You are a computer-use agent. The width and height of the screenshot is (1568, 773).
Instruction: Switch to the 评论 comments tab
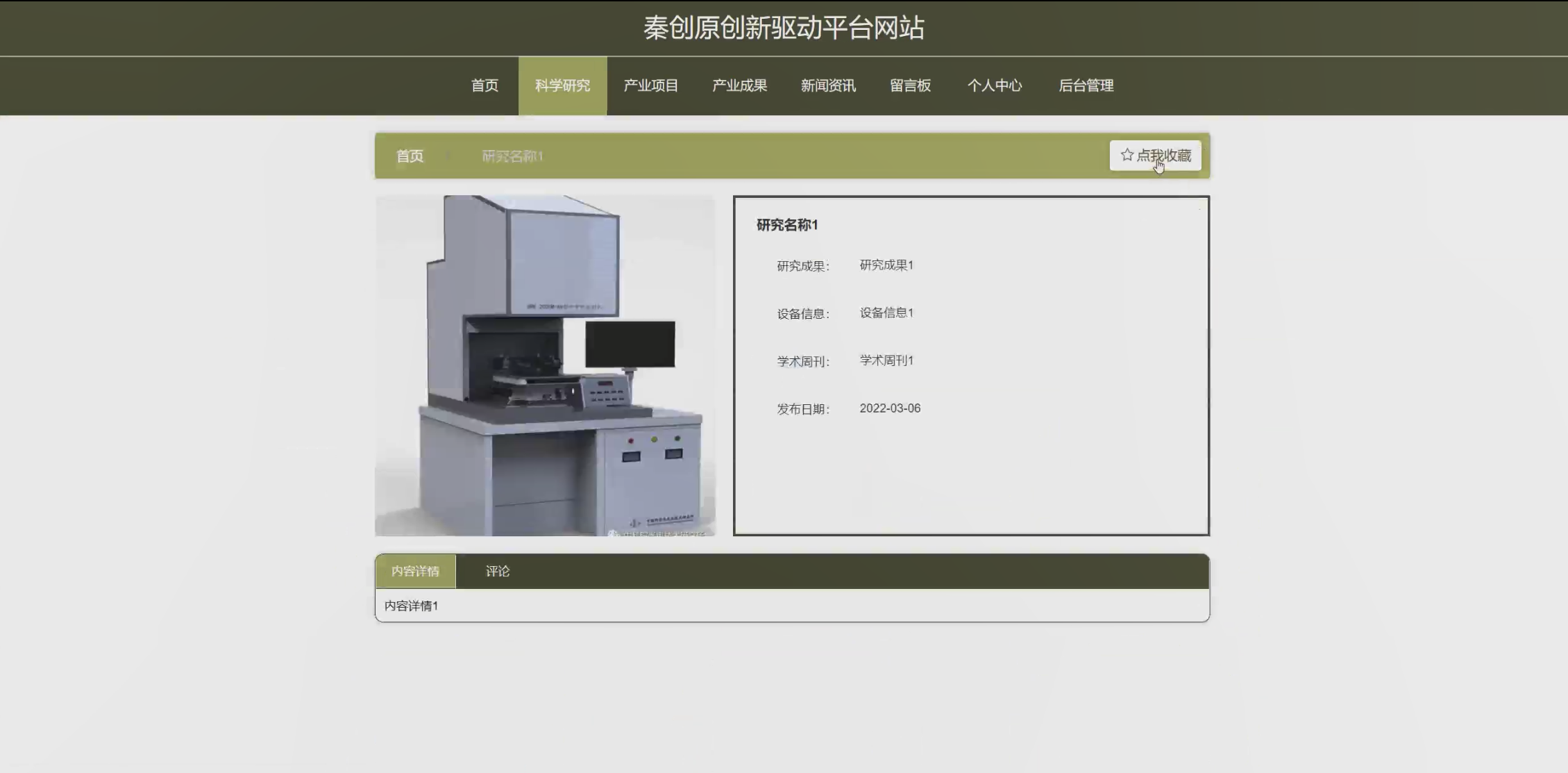[497, 571]
